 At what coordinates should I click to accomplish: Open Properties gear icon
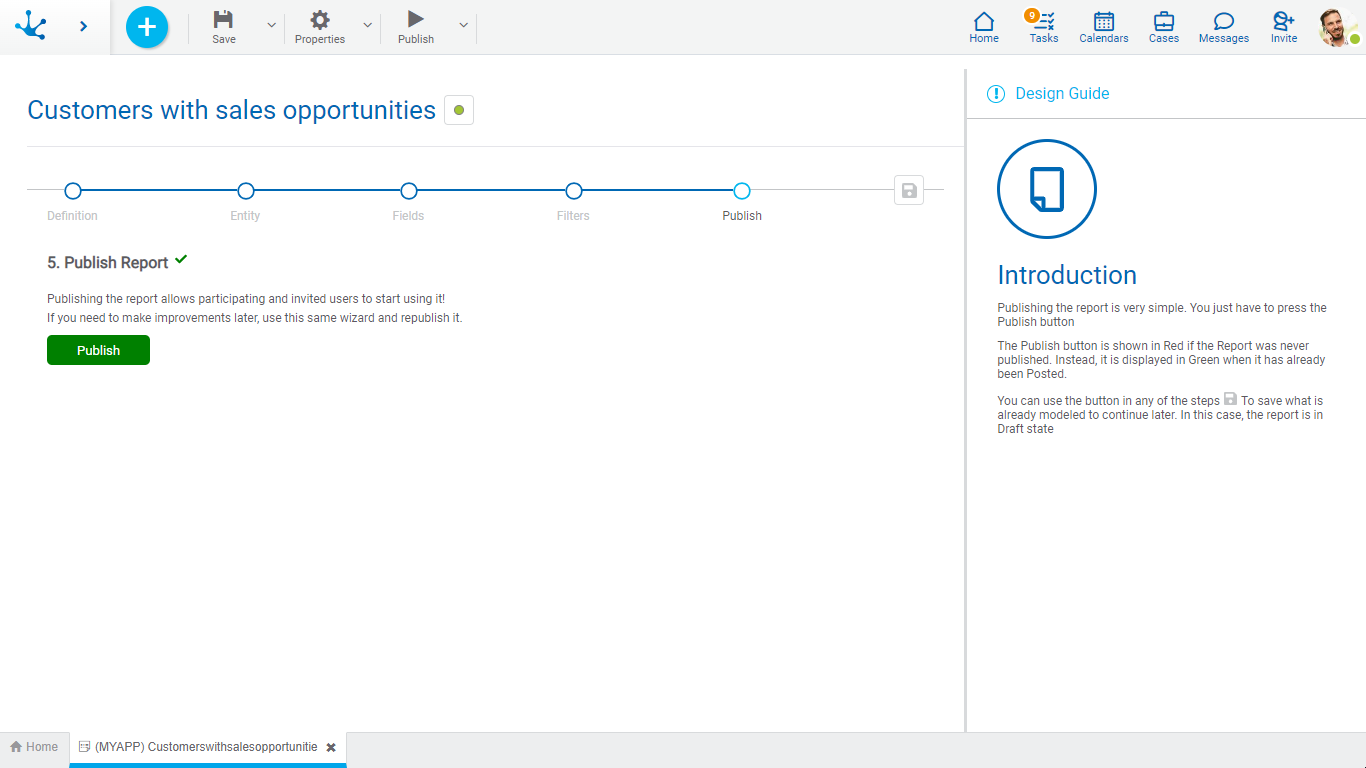coord(319,20)
